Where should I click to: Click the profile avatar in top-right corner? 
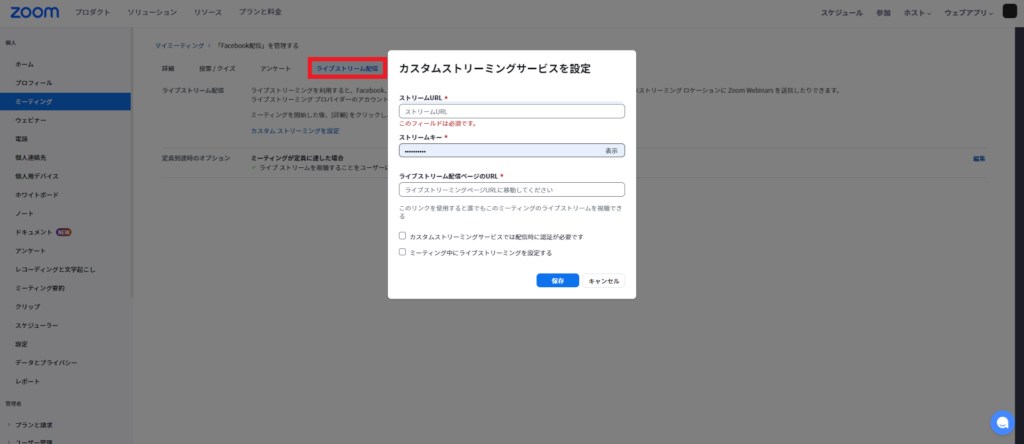click(1009, 12)
